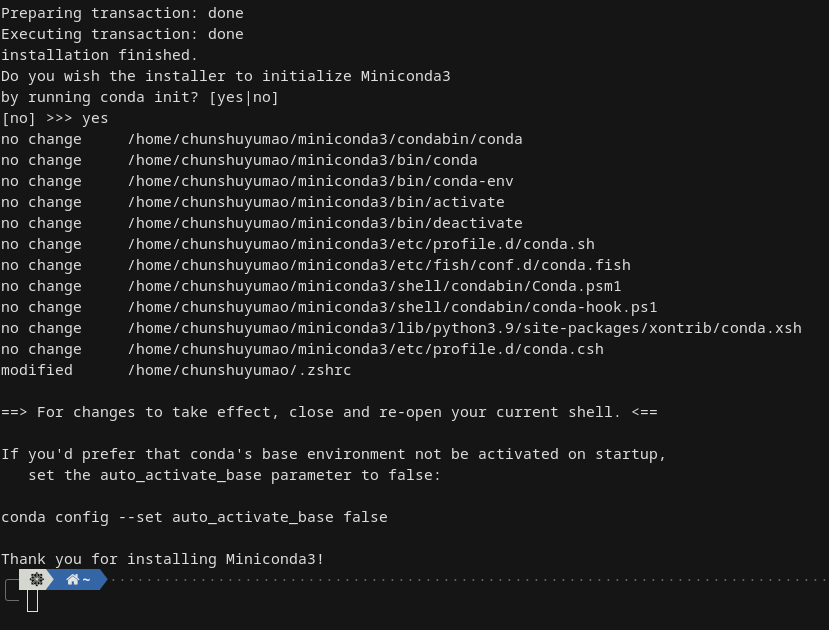
Task: Click the home icon in prompt segment
Action: pyautogui.click(x=72, y=579)
